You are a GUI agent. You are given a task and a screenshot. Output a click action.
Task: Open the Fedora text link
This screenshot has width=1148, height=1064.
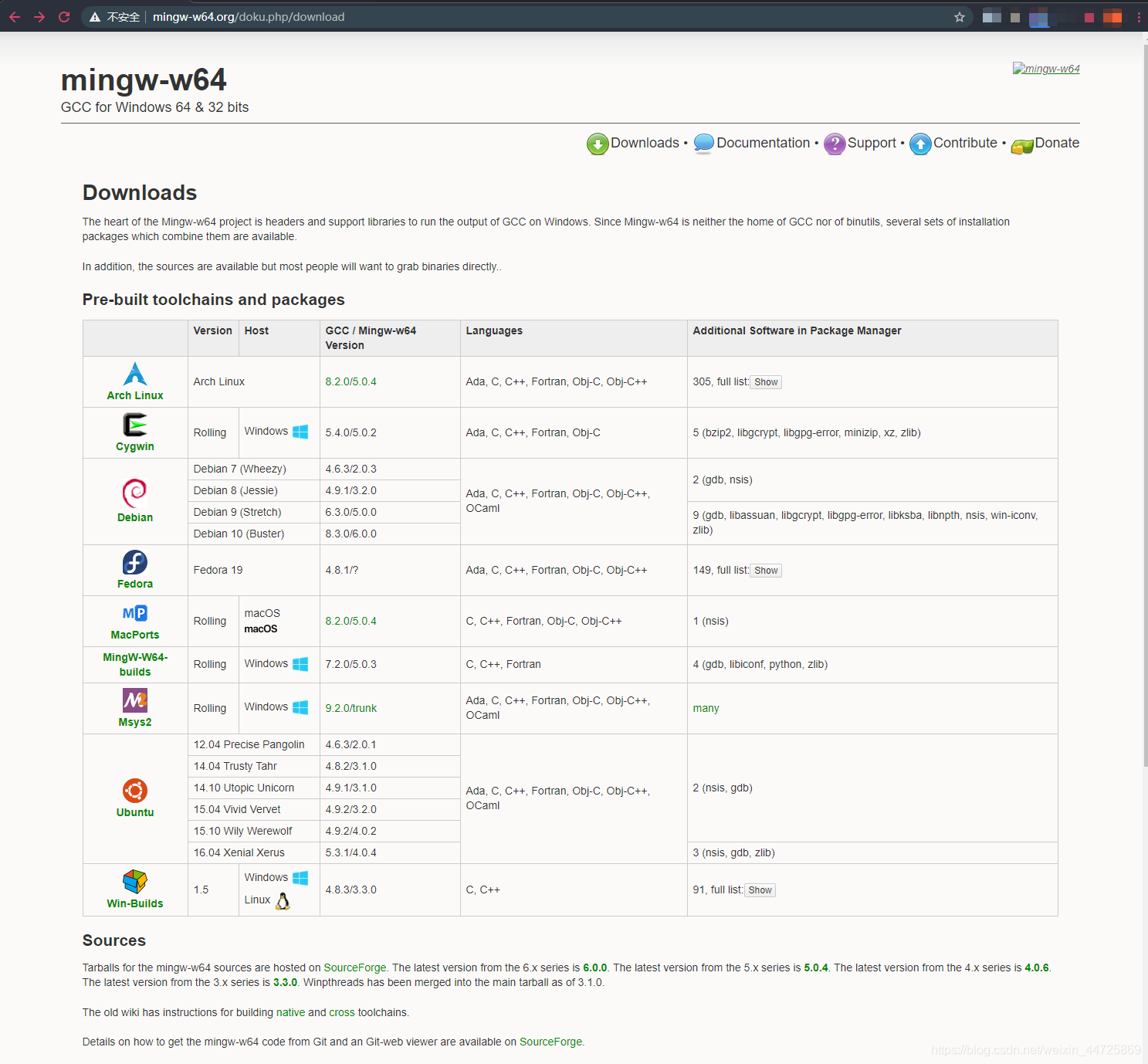[135, 584]
